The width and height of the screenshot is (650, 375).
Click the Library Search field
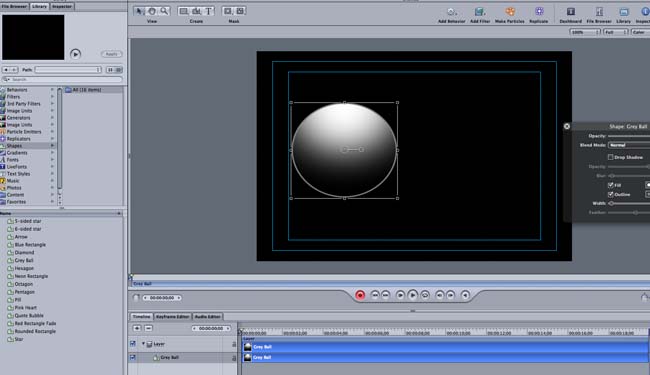click(x=62, y=79)
